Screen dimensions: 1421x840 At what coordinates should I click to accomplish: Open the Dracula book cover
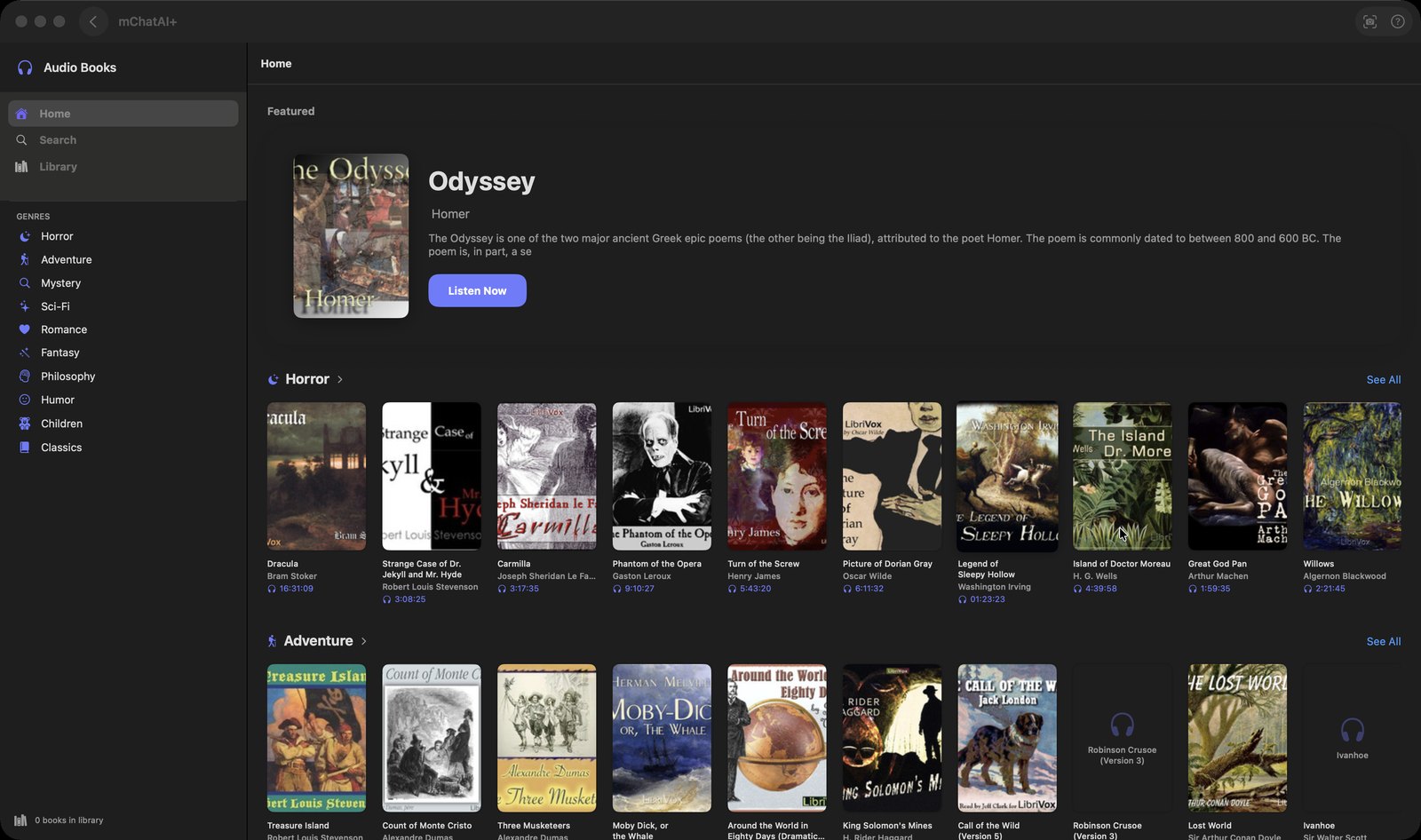coord(316,476)
